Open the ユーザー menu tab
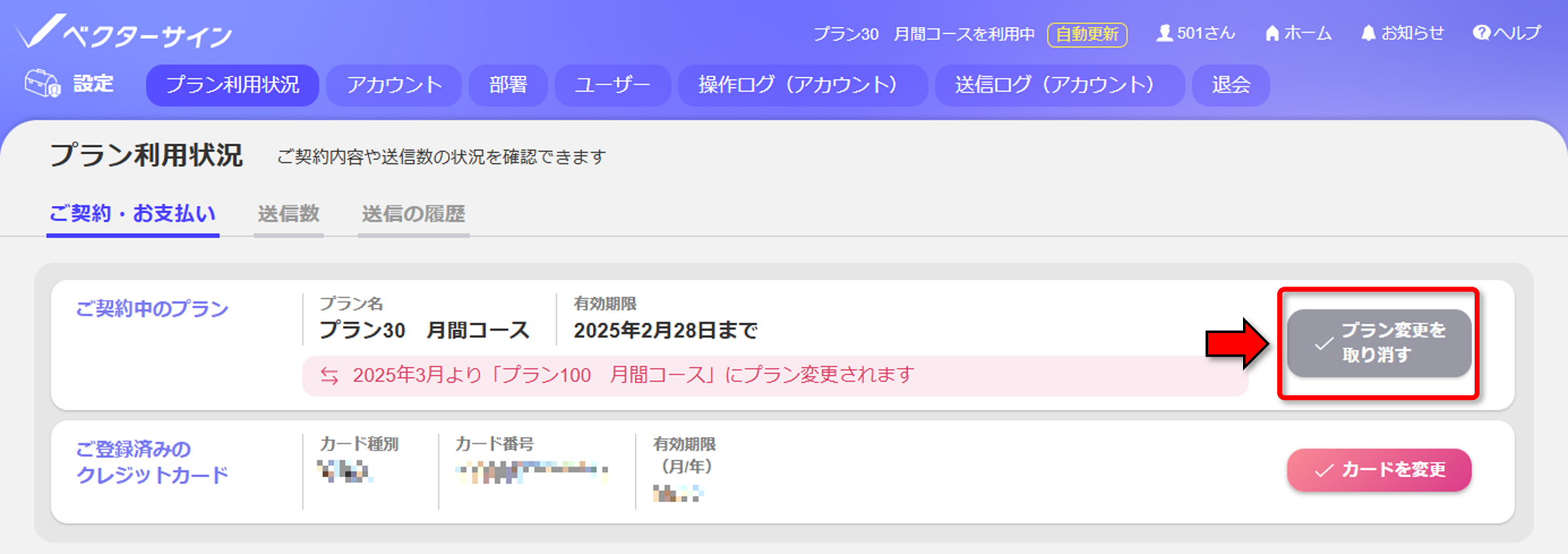The image size is (1568, 554). point(613,85)
